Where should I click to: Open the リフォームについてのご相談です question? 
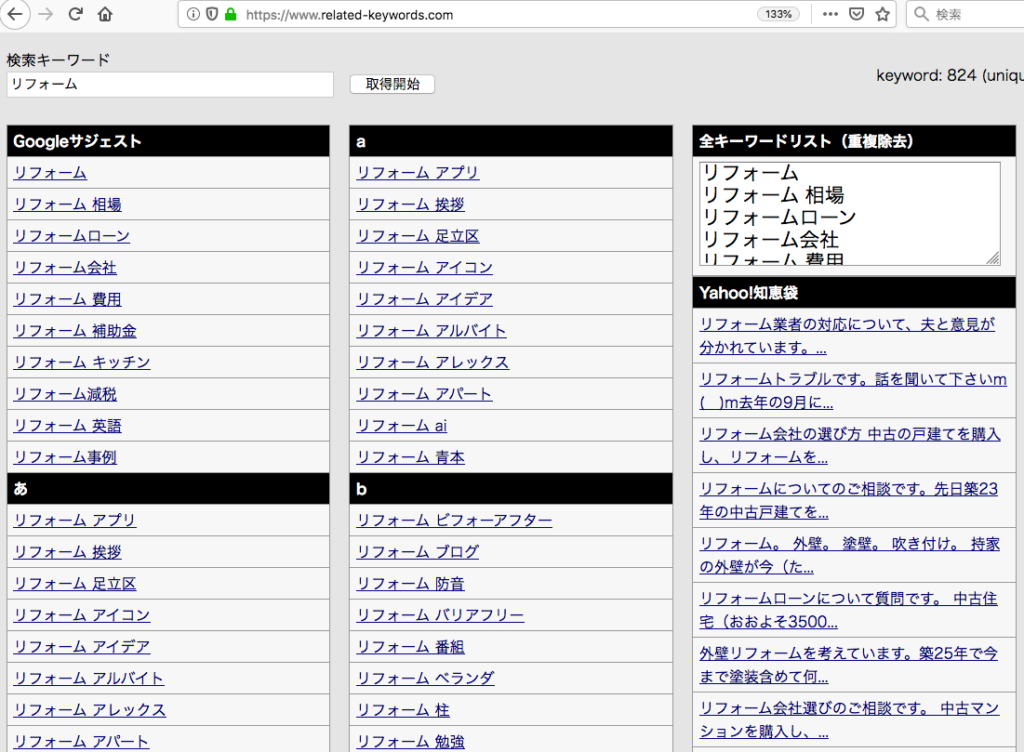(x=848, y=500)
